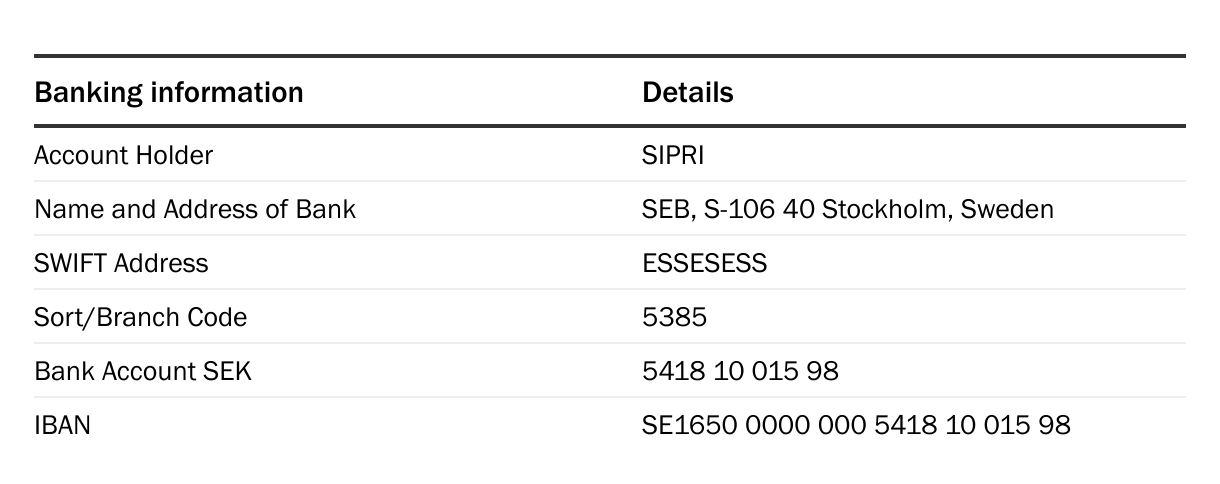Select the IBAN label
Viewport: 1220px width, 484px height.
pyautogui.click(x=62, y=425)
